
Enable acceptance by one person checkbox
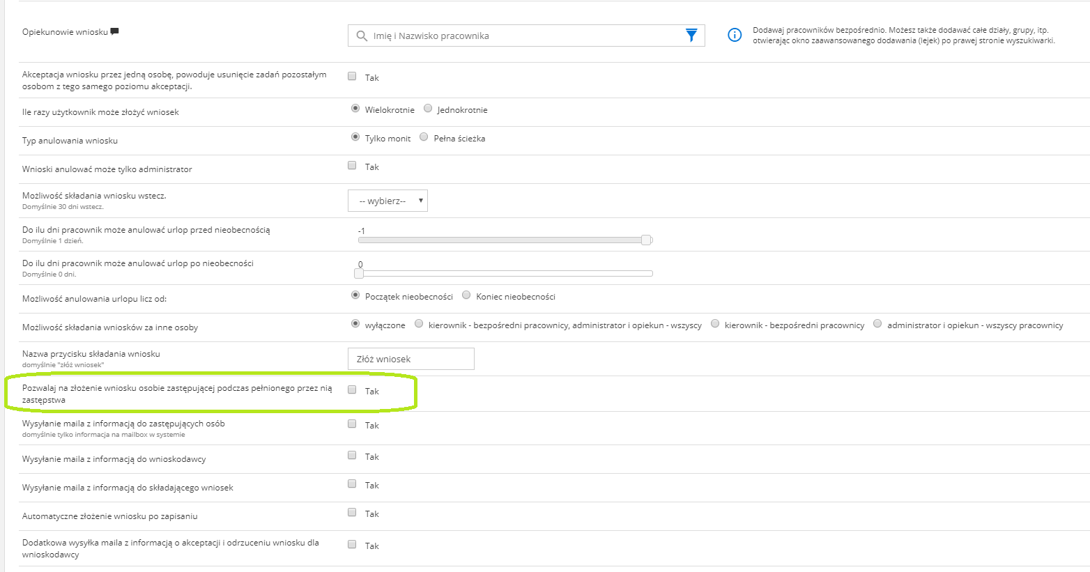[x=352, y=76]
